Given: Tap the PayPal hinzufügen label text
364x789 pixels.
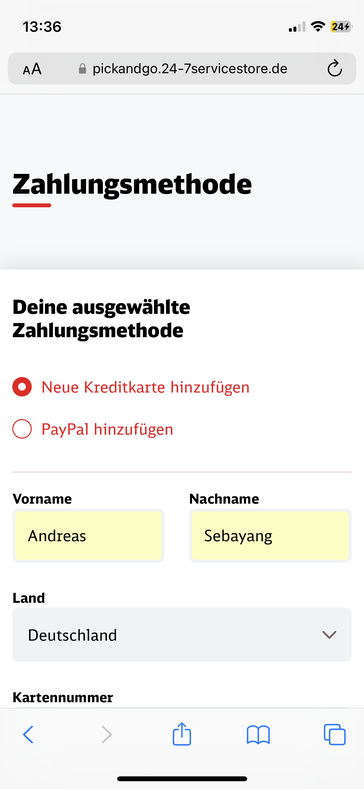Looking at the screenshot, I should click(107, 429).
